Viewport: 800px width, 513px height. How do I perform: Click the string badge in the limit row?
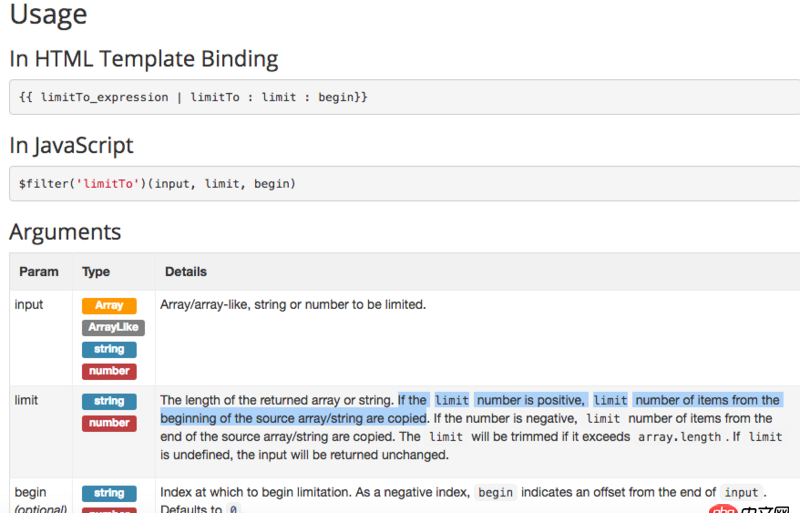click(109, 401)
